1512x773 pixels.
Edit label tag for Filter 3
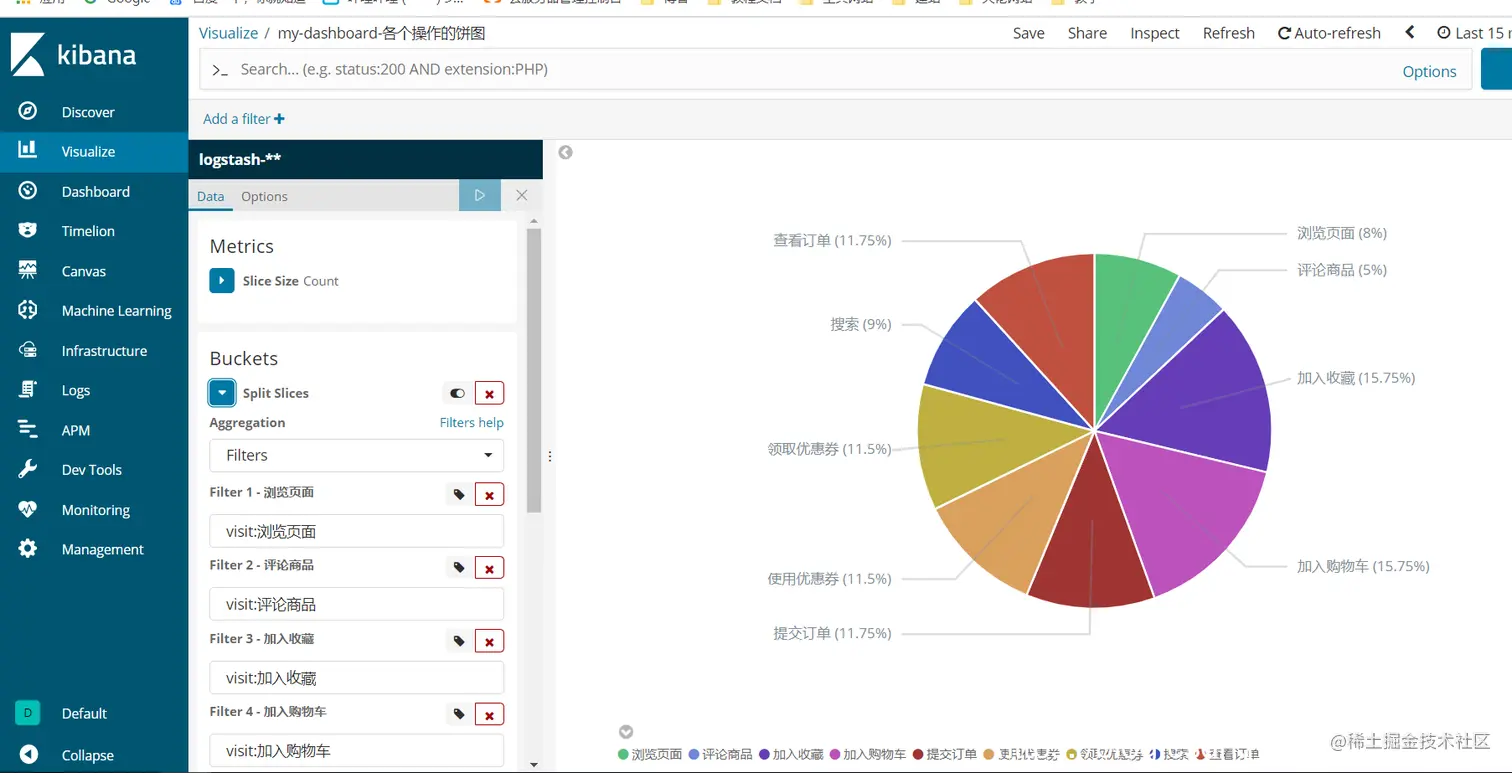tap(459, 641)
